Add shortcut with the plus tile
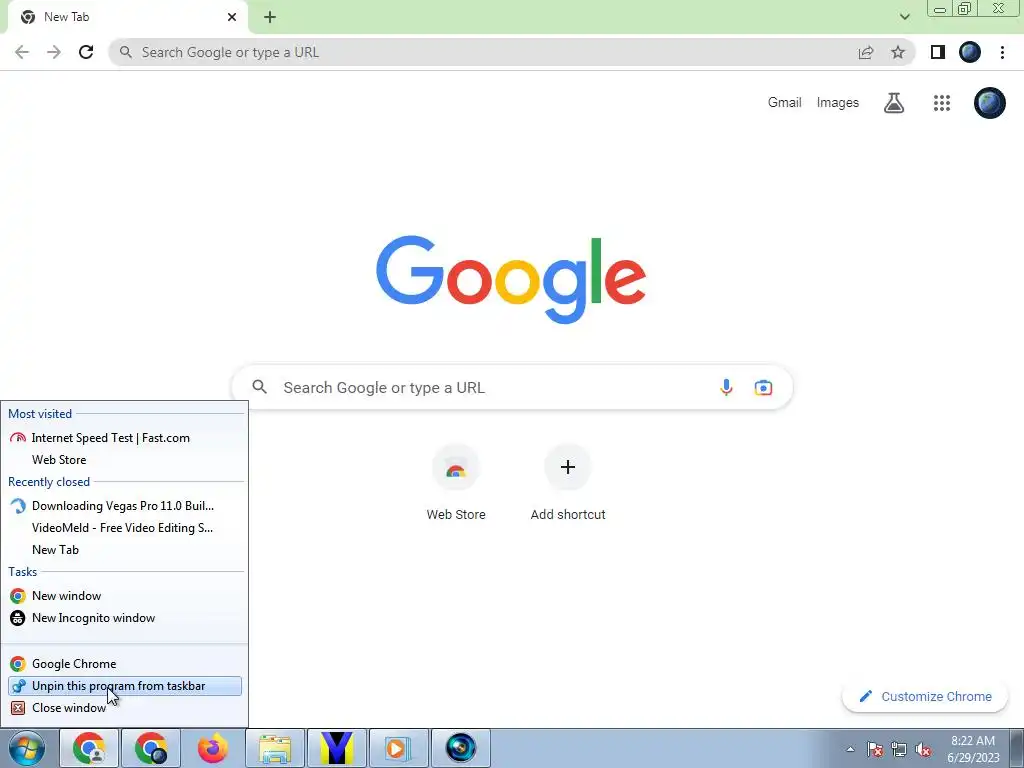Image resolution: width=1024 pixels, height=768 pixels. coord(568,483)
